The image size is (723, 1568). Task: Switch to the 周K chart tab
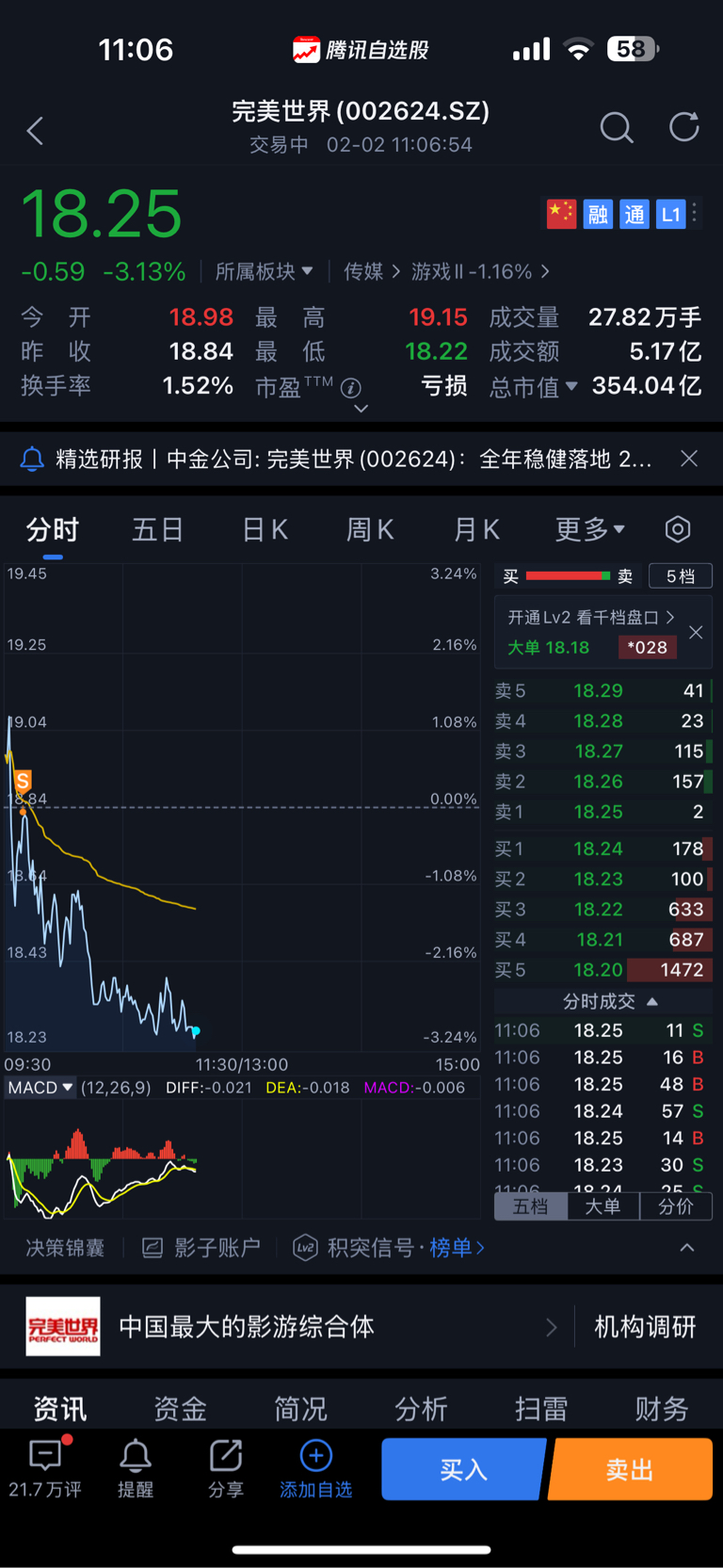coord(370,529)
